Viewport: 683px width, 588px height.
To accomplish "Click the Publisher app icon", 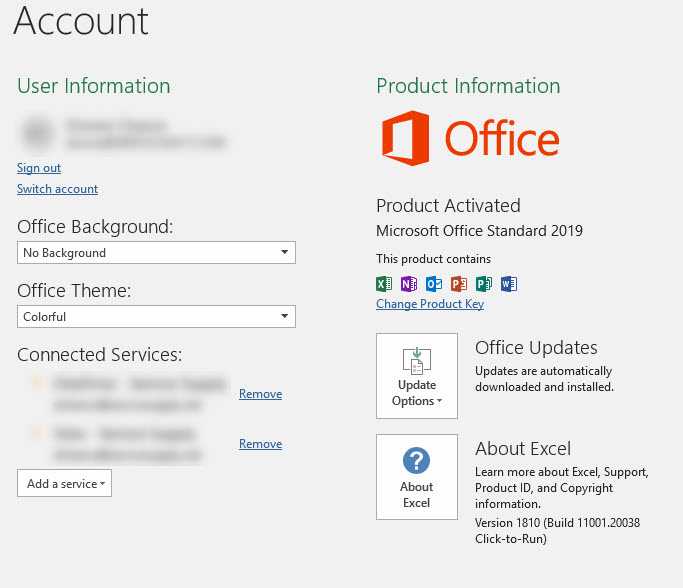I will pyautogui.click(x=484, y=284).
